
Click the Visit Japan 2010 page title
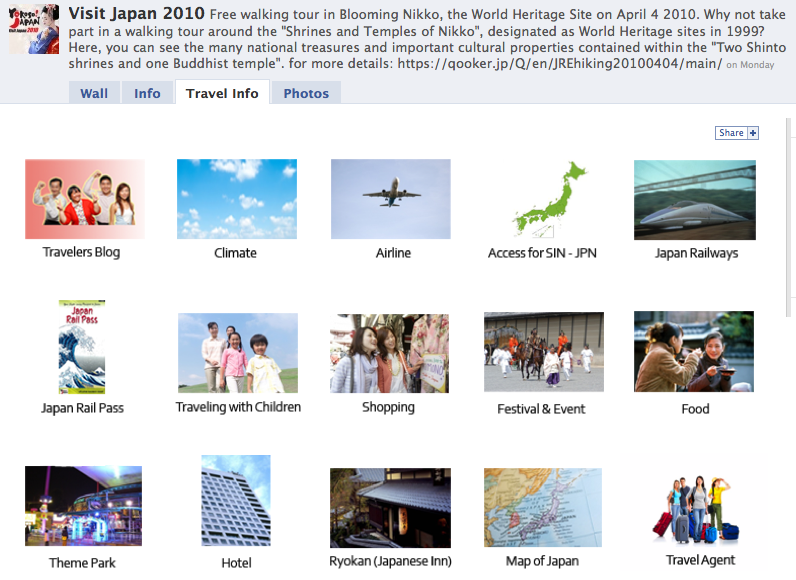pyautogui.click(x=137, y=13)
